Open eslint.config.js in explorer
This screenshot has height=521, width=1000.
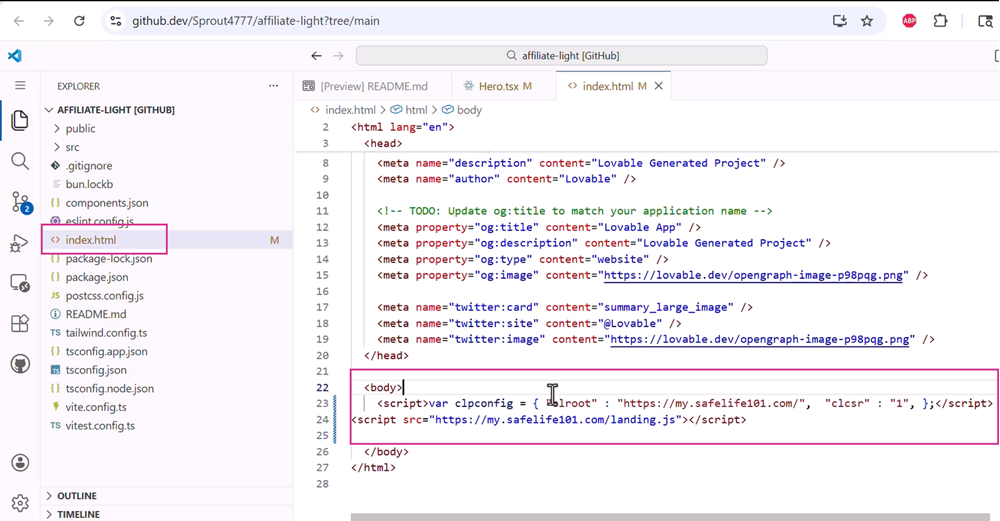click(99, 221)
